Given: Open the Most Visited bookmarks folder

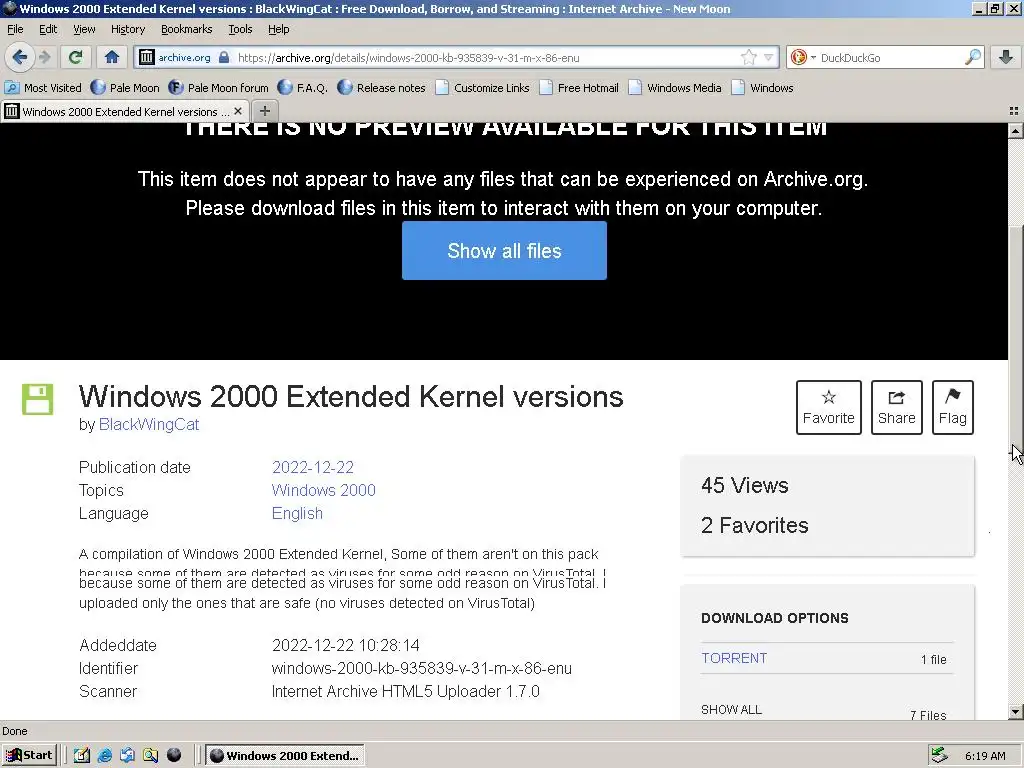Looking at the screenshot, I should (x=44, y=88).
